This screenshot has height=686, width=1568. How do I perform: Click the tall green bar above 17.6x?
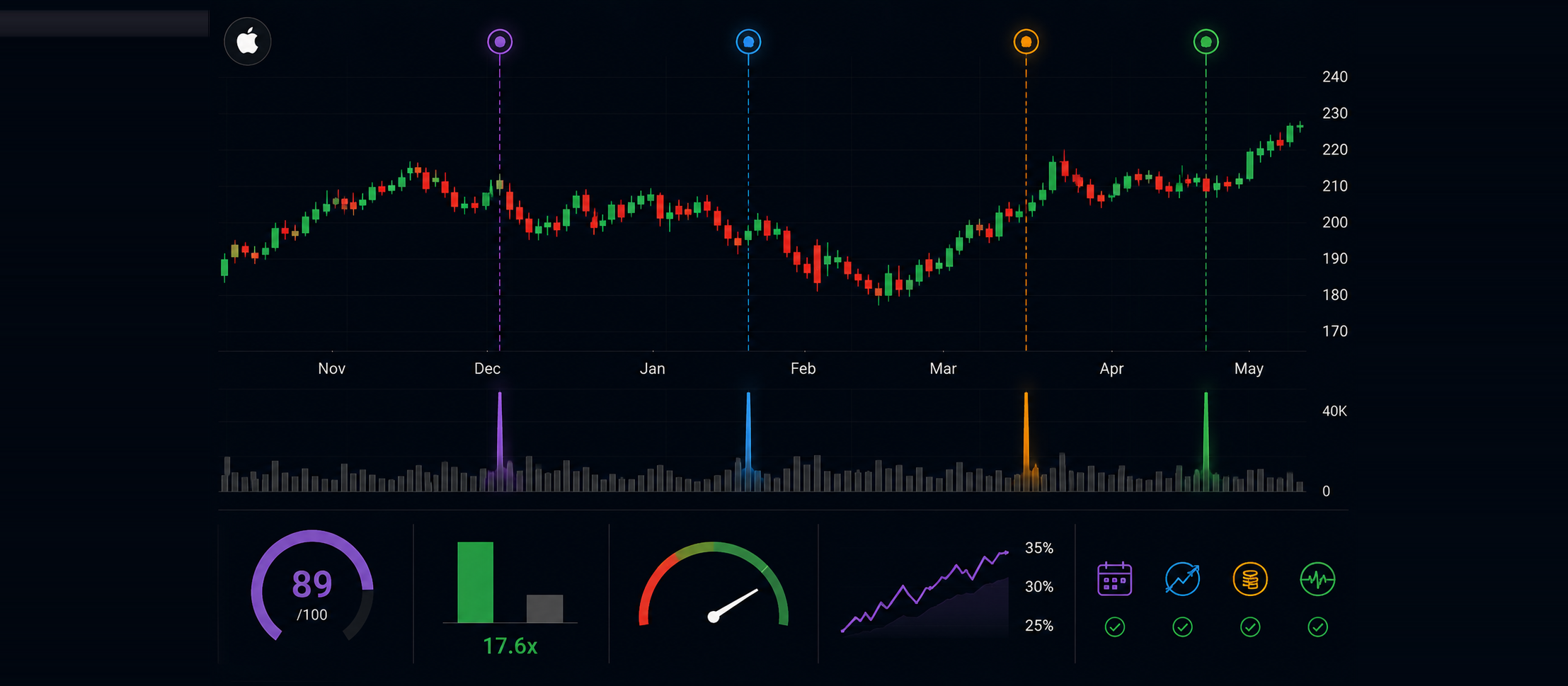coord(475,582)
